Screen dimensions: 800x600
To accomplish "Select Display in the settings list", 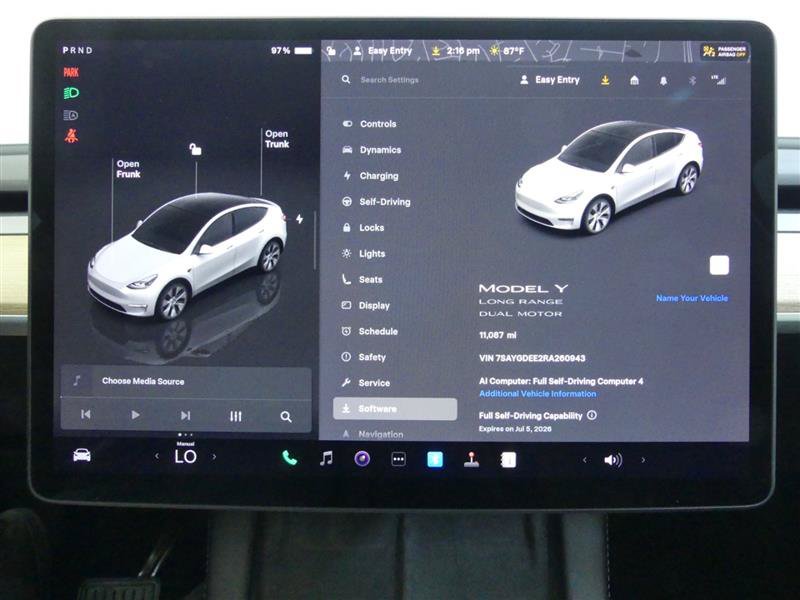I will 365,306.
